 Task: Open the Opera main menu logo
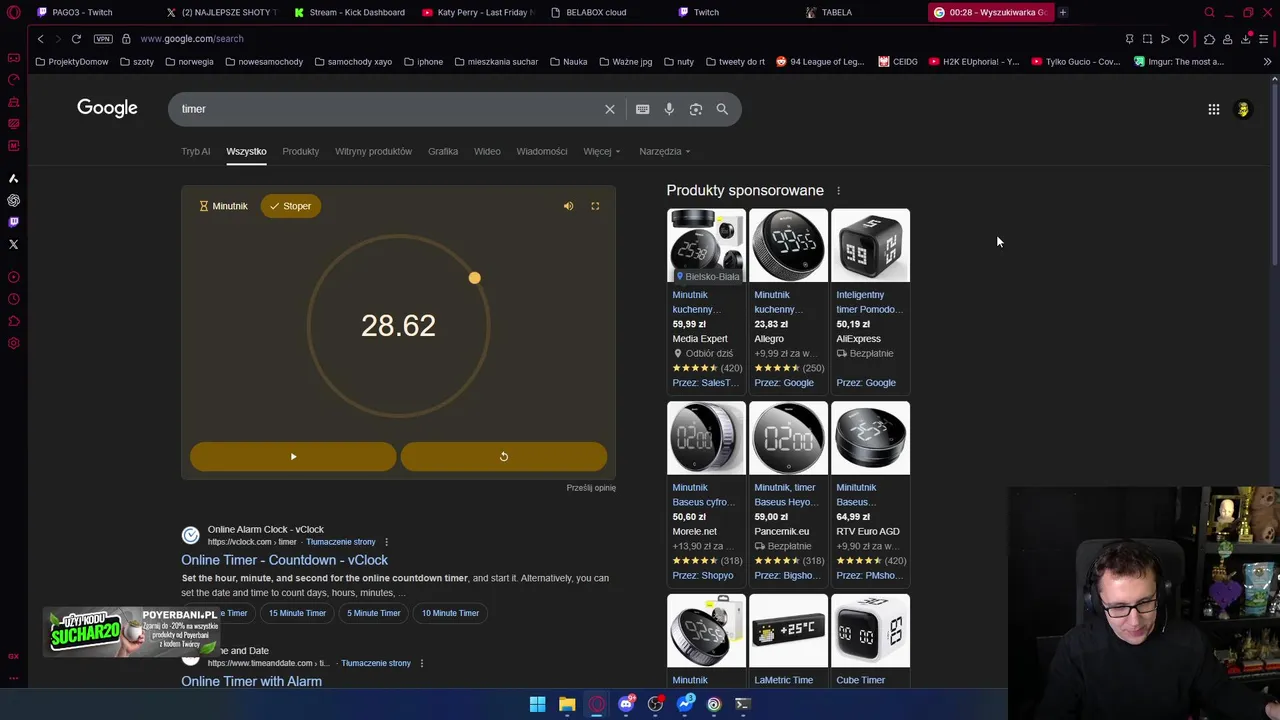pyautogui.click(x=13, y=12)
